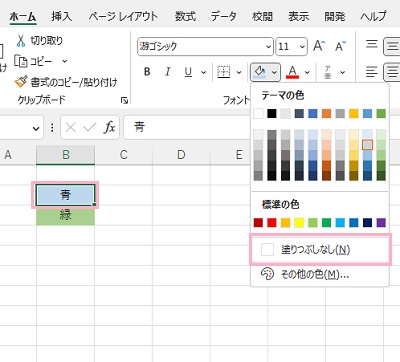Image resolution: width=400 pixels, height=362 pixels.
Task: Click the Increase Font Size icon
Action: pyautogui.click(x=319, y=46)
